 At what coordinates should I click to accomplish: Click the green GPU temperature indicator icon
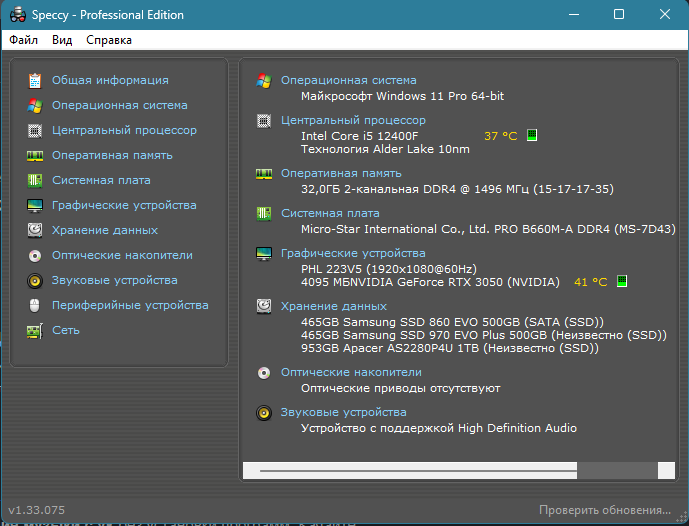click(x=621, y=281)
